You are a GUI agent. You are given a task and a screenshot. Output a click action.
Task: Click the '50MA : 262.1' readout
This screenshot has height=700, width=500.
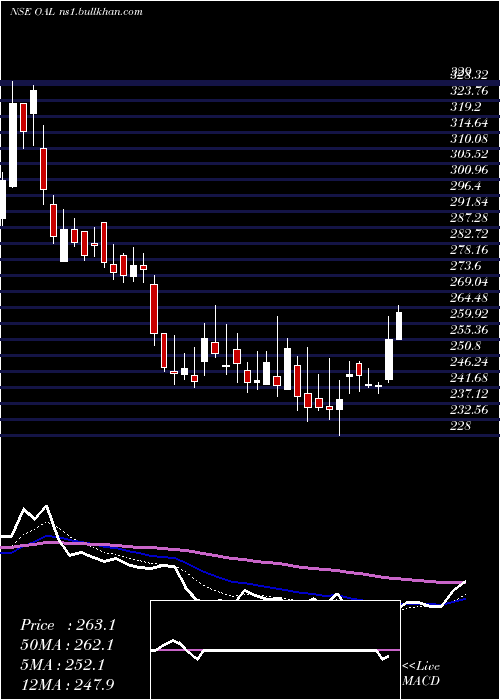click(67, 645)
